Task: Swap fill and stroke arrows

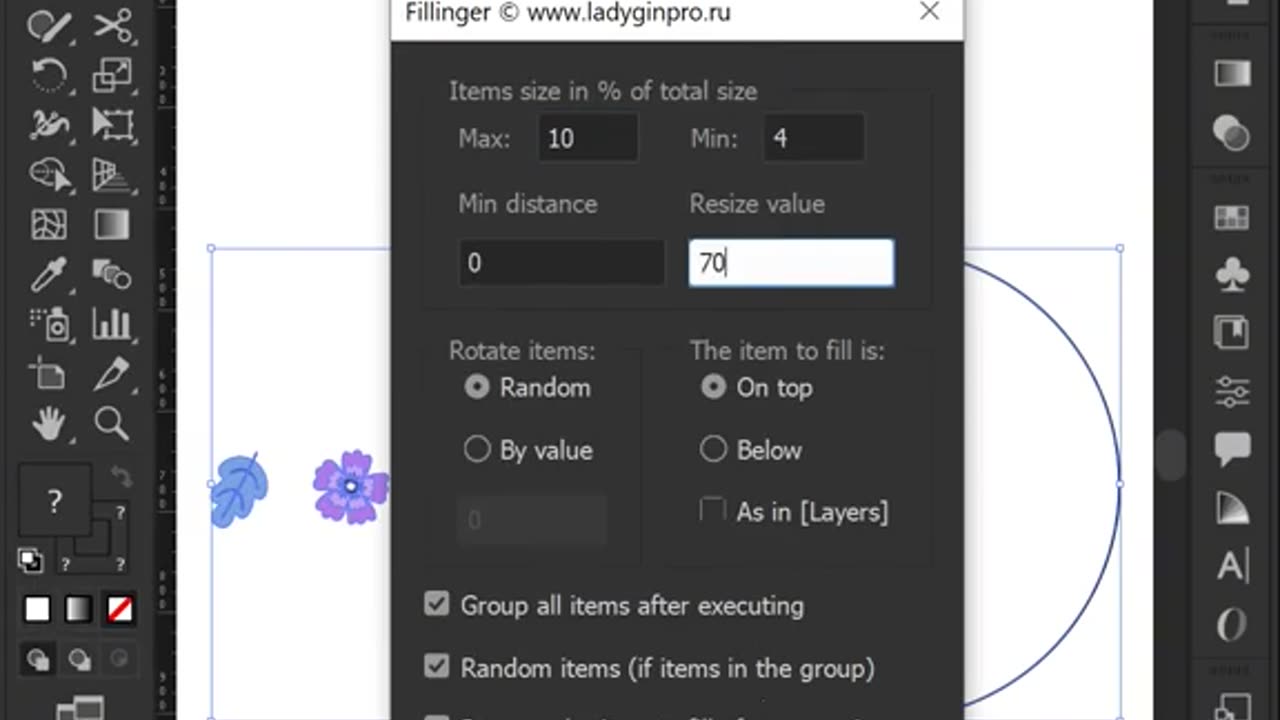Action: pos(120,477)
